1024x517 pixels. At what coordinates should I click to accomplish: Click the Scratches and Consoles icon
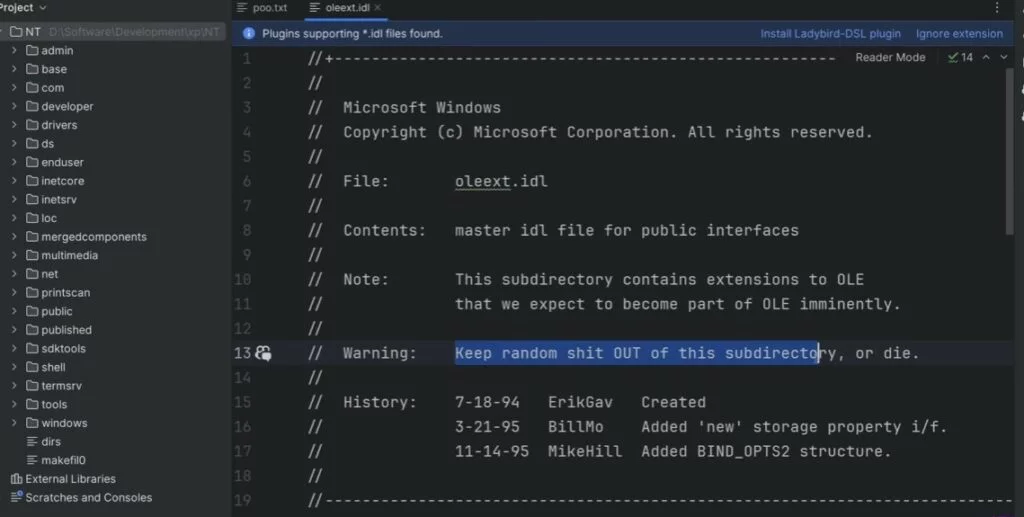coord(15,497)
